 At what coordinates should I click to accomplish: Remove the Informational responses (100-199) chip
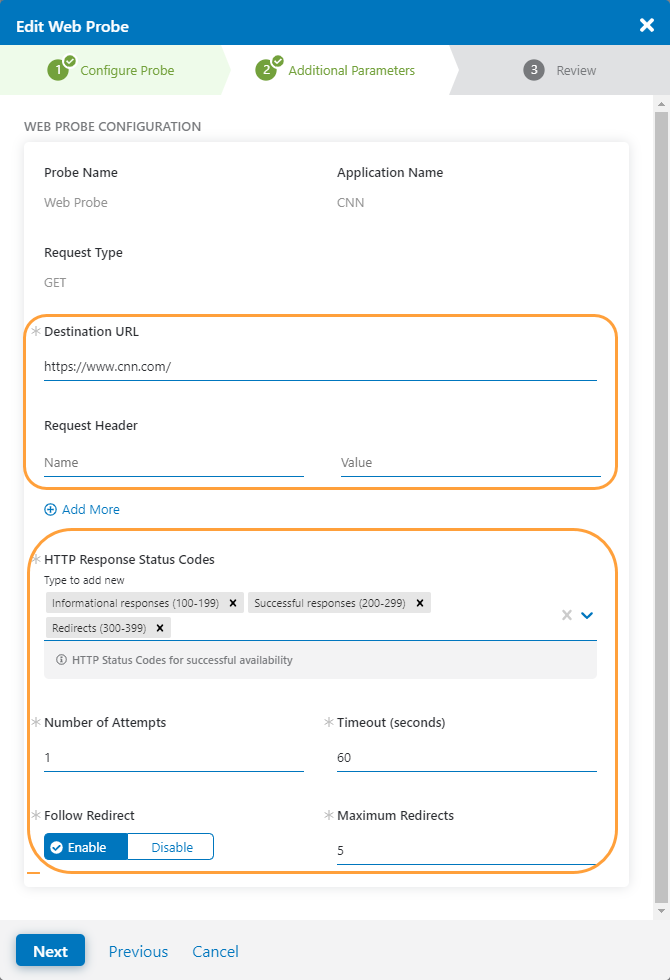(x=233, y=602)
